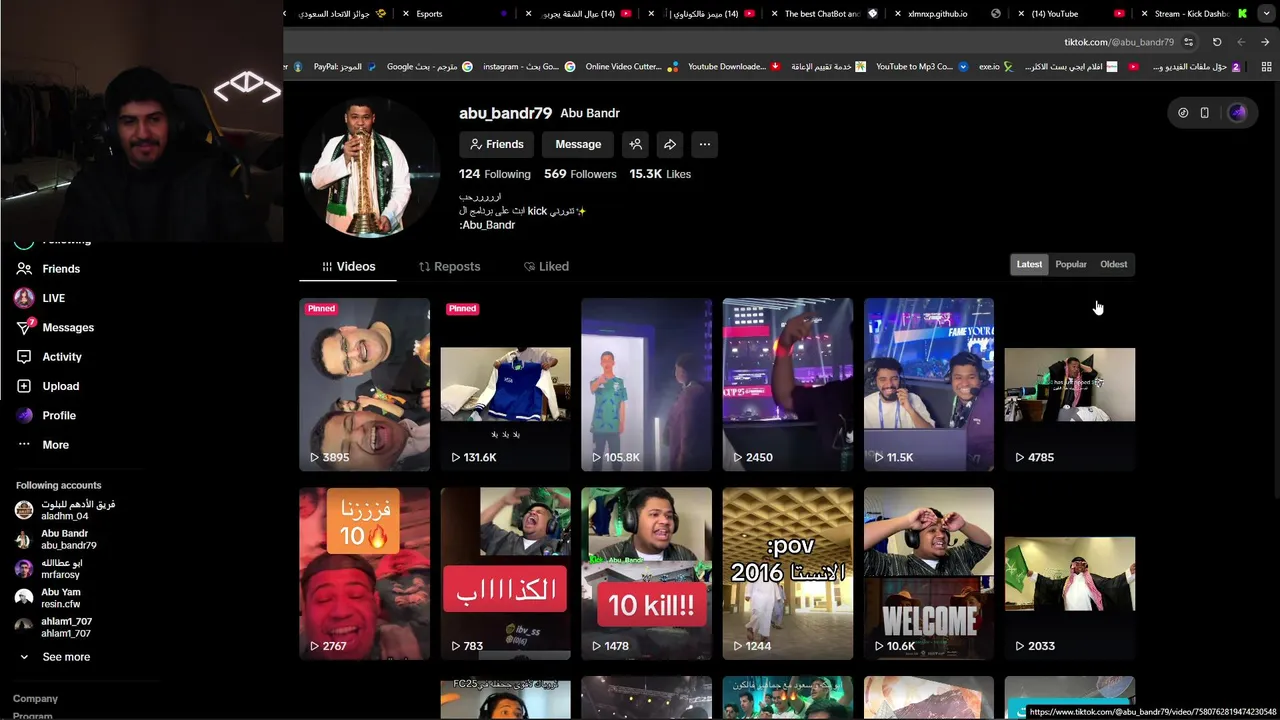Open the 569 Followers list

pyautogui.click(x=580, y=174)
